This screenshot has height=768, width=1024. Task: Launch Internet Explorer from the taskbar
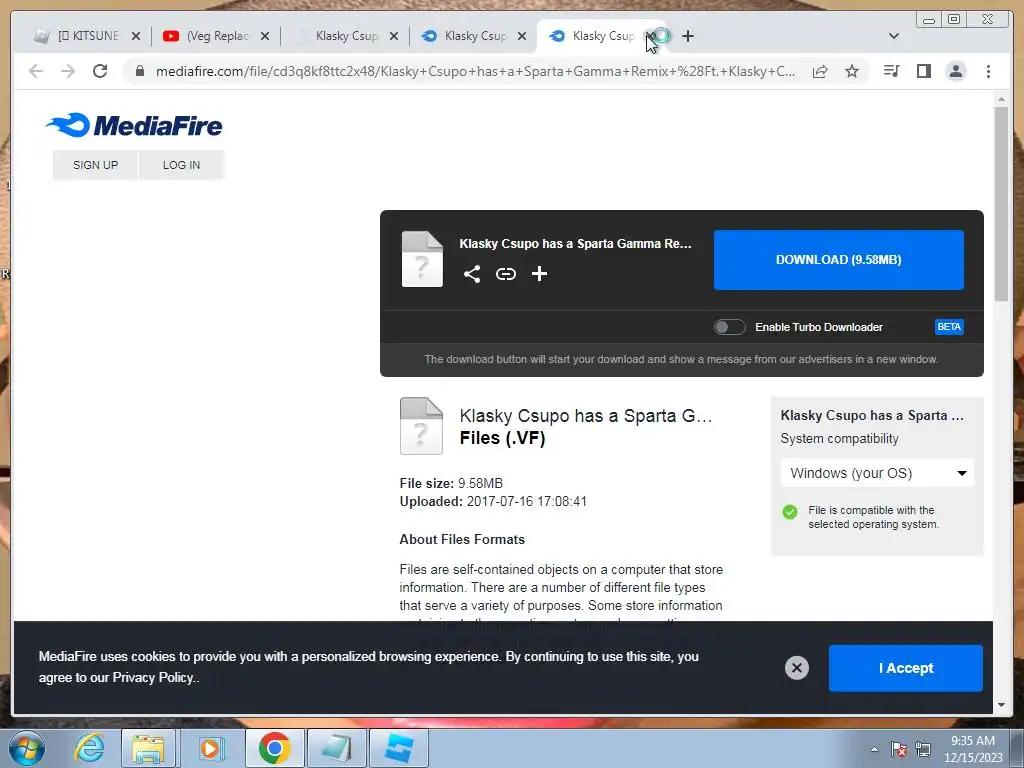click(89, 748)
